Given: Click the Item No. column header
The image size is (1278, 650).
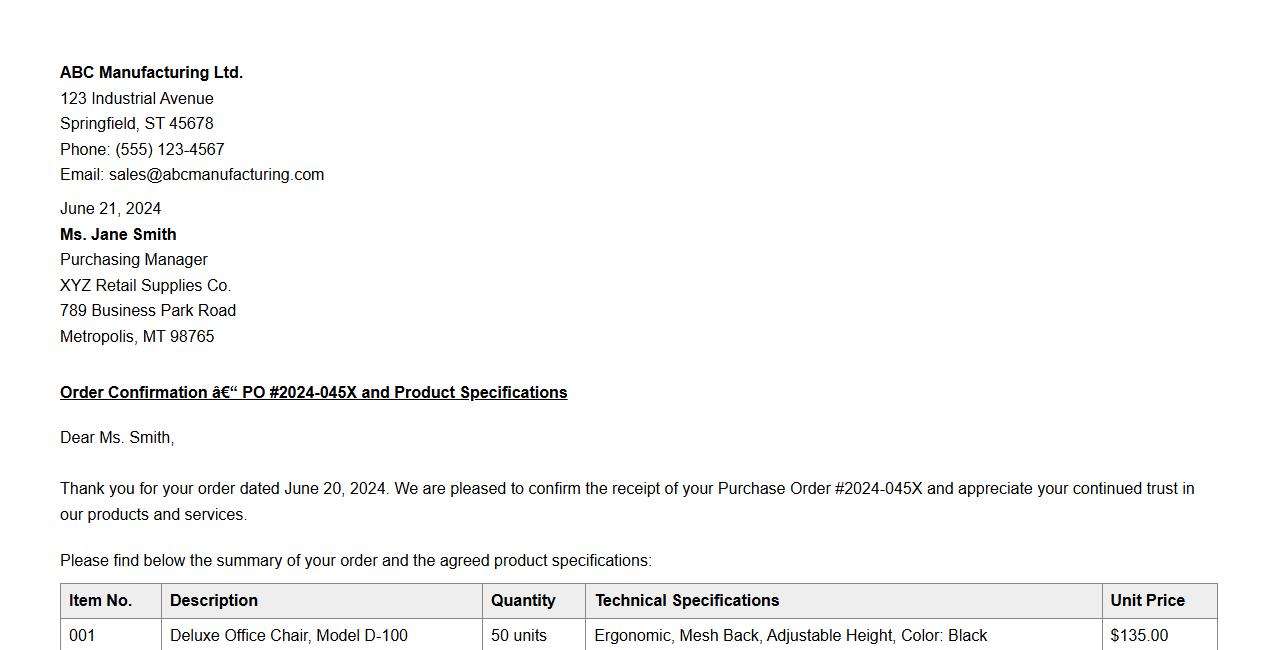Looking at the screenshot, I should [x=100, y=601].
